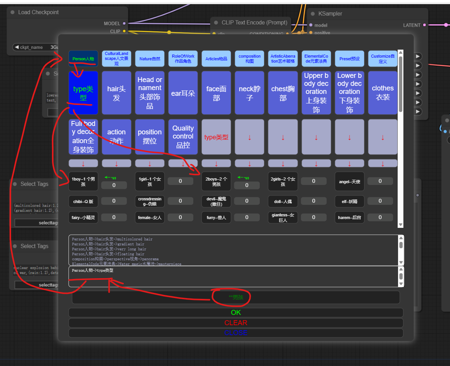
Task: Click the Person->type path text field
Action: coord(233,276)
